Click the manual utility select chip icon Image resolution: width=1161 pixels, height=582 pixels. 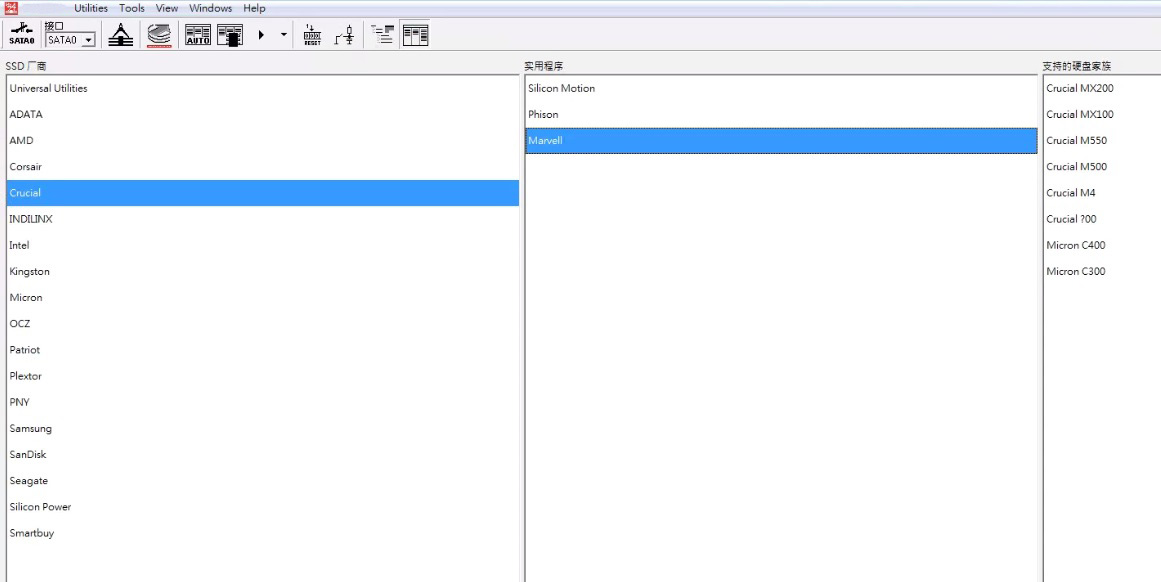pyautogui.click(x=230, y=35)
